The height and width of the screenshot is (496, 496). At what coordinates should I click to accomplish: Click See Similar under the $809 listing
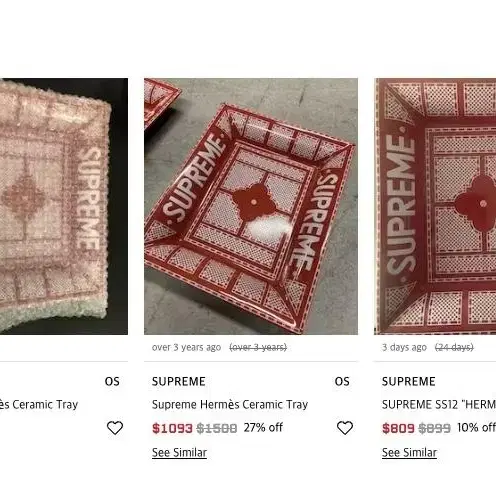coord(409,453)
